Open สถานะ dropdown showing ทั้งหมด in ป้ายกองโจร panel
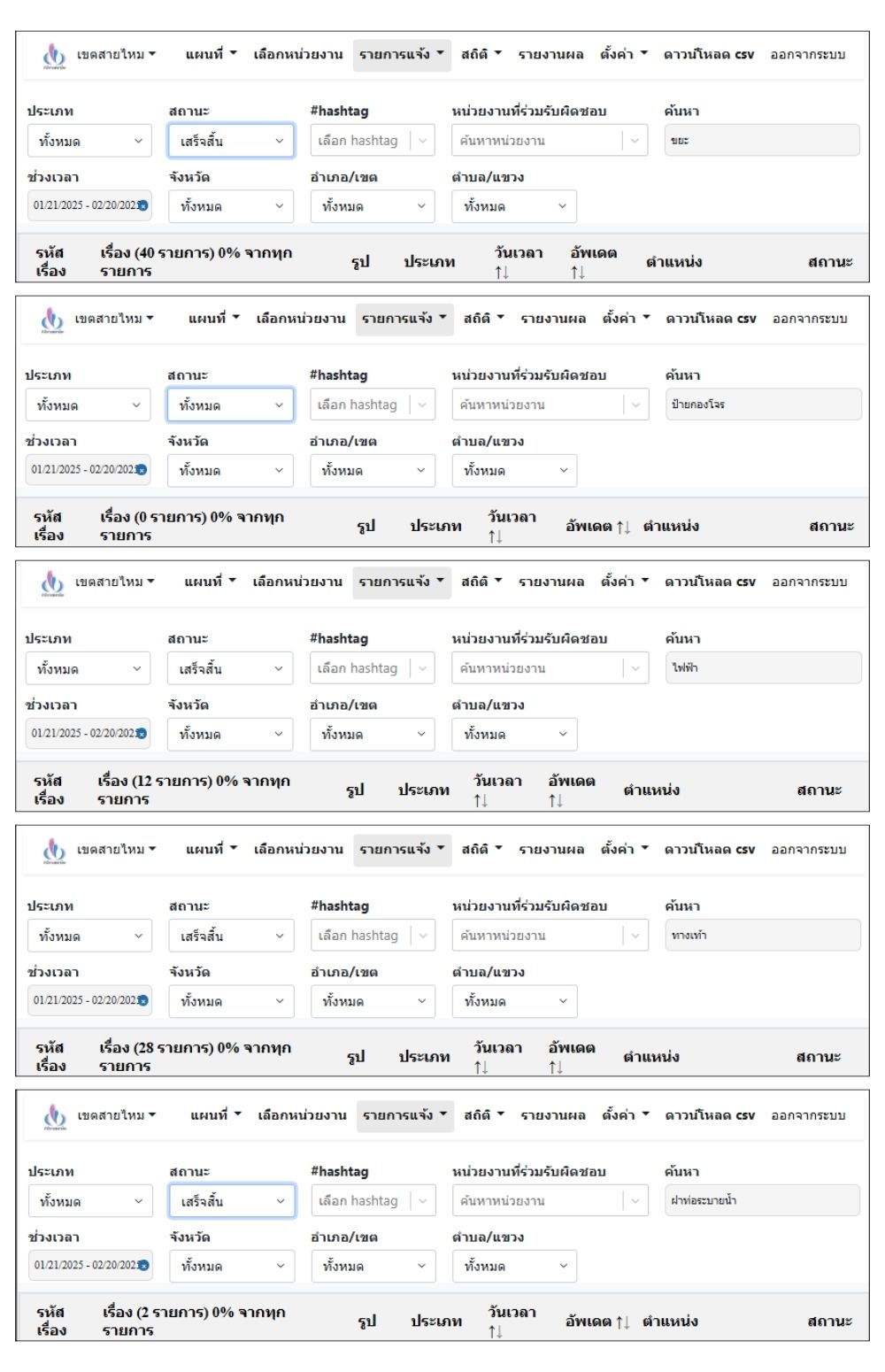885x1372 pixels. click(230, 405)
